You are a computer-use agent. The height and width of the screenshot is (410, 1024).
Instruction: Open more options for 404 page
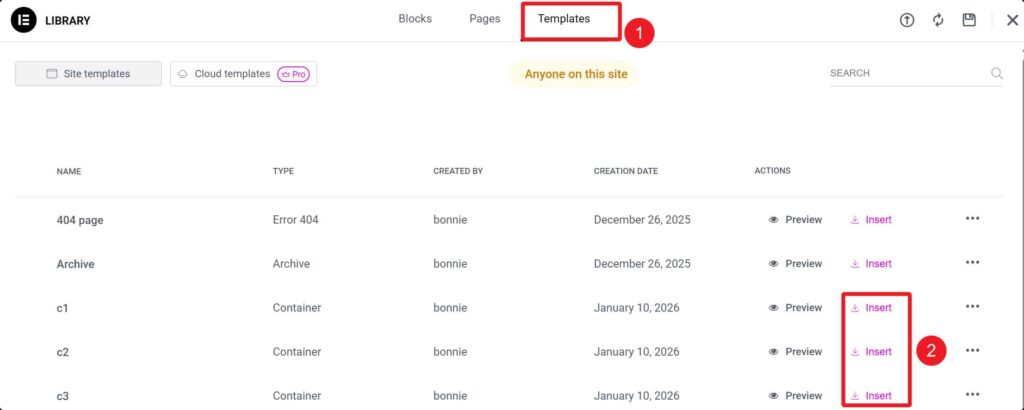972,220
